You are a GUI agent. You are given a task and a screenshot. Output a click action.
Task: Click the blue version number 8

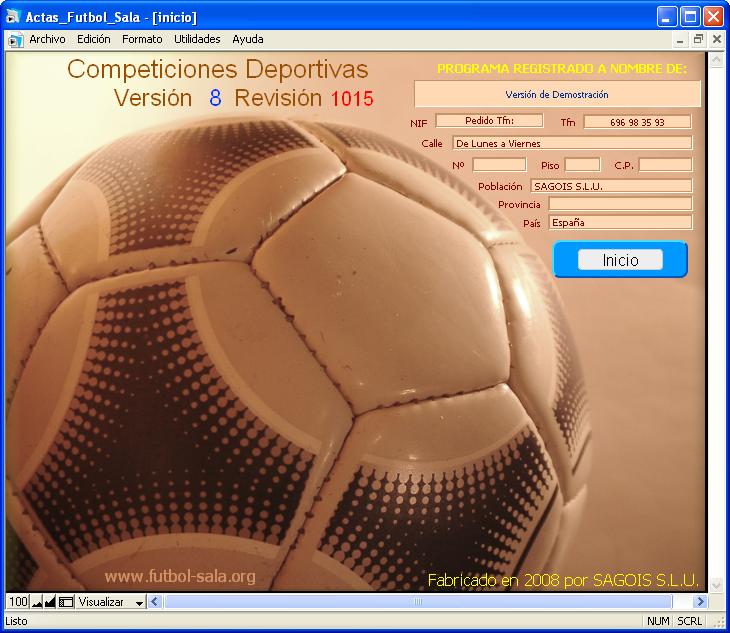pyautogui.click(x=215, y=98)
